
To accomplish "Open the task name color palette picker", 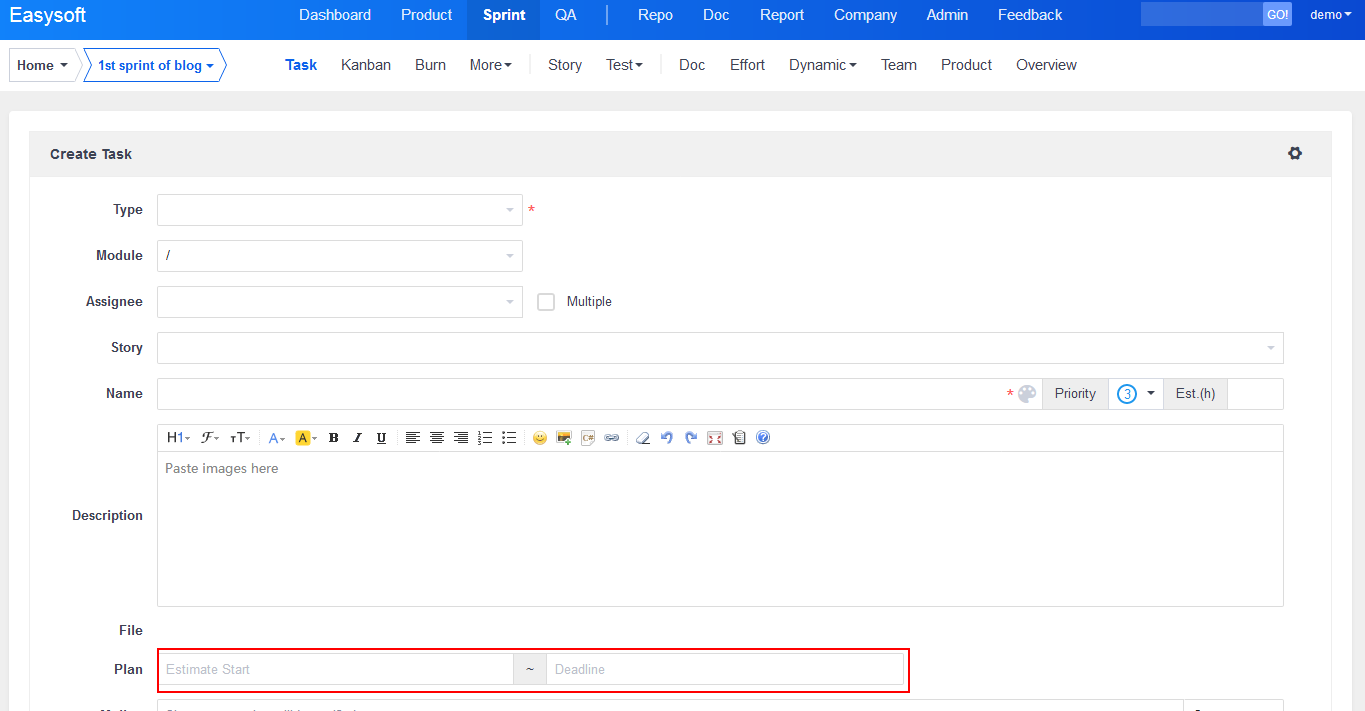I will click(x=1027, y=394).
